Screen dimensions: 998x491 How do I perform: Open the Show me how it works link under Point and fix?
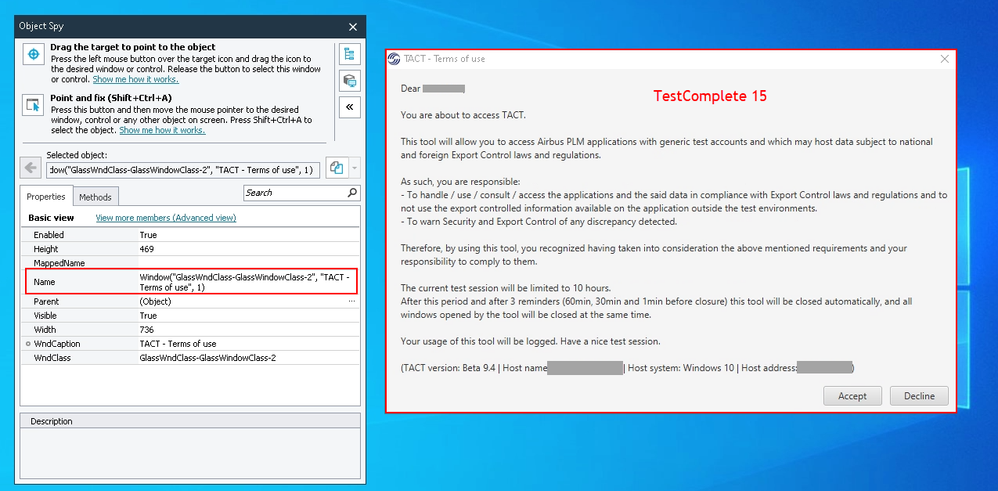coord(162,130)
